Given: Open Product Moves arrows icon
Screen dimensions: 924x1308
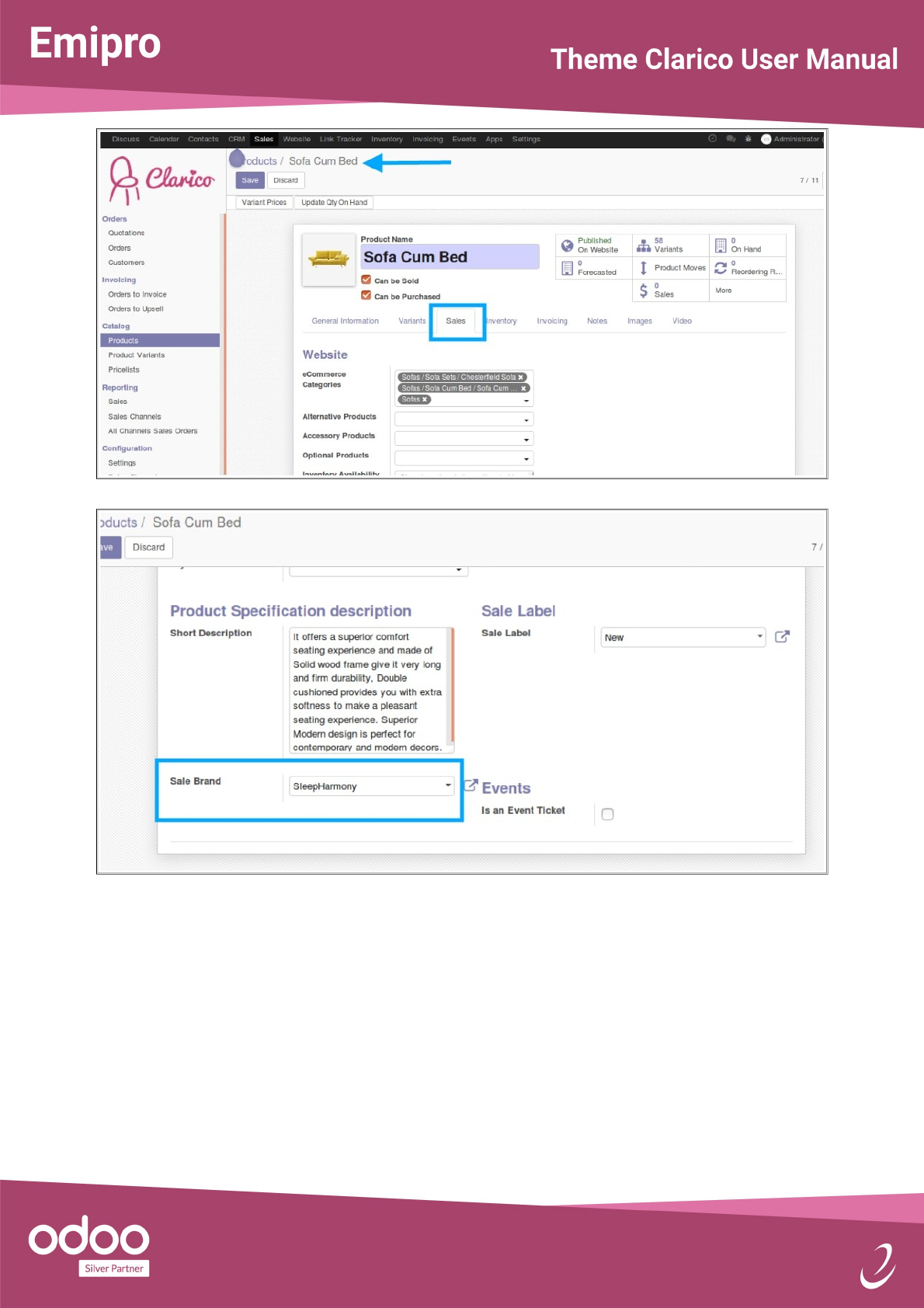Looking at the screenshot, I should [644, 268].
